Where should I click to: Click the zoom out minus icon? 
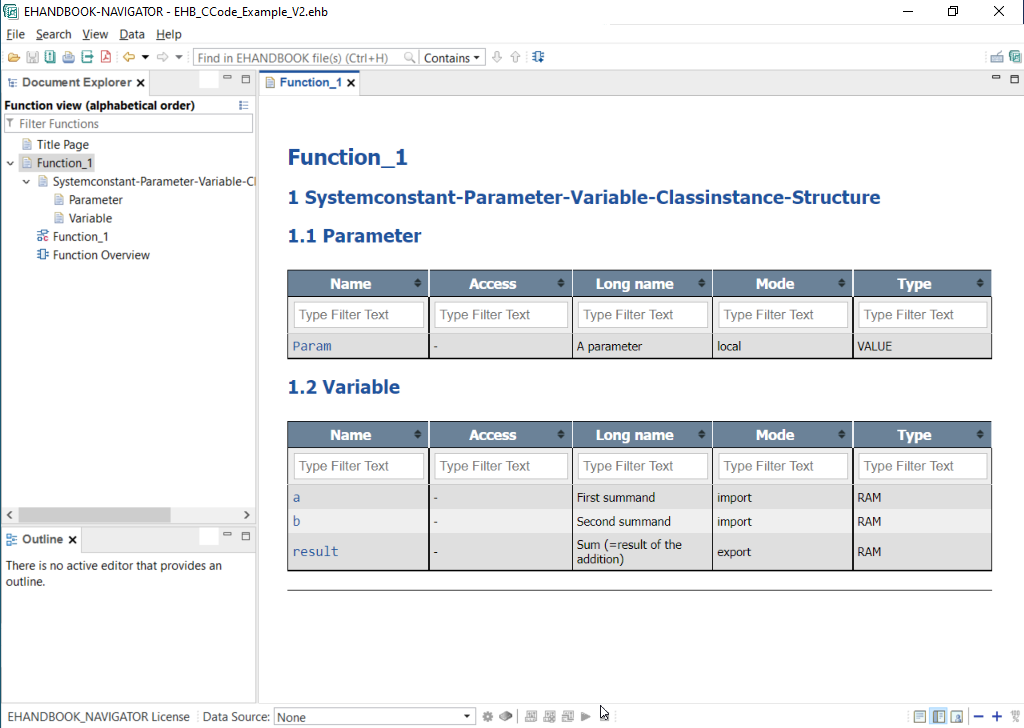pyautogui.click(x=979, y=717)
